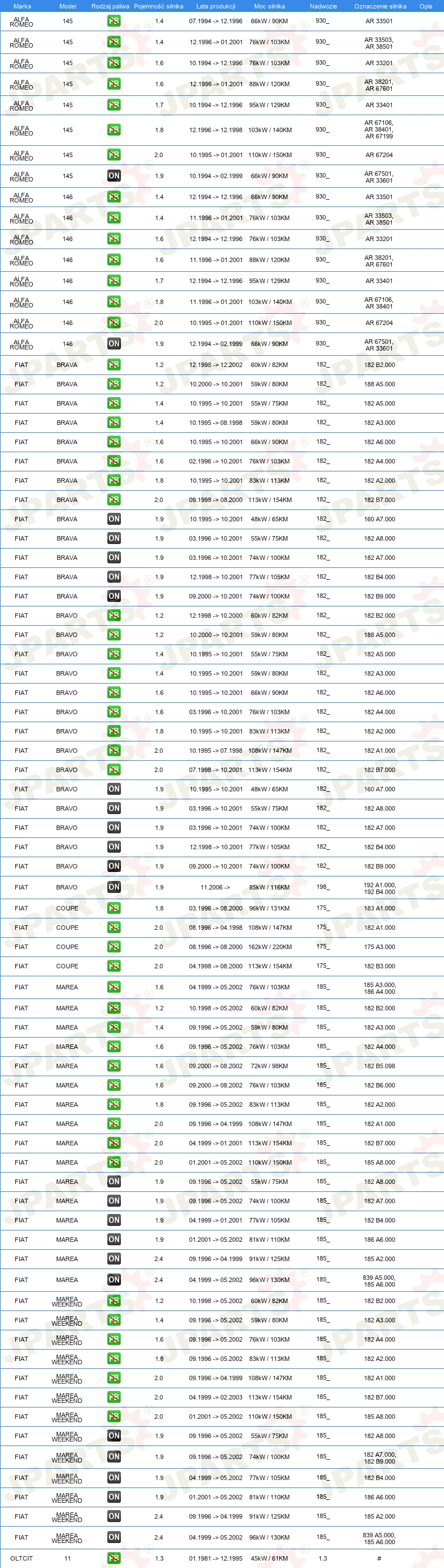Click the Pojemność silnika column header
This screenshot has width=444, height=1568.
coord(158,6)
